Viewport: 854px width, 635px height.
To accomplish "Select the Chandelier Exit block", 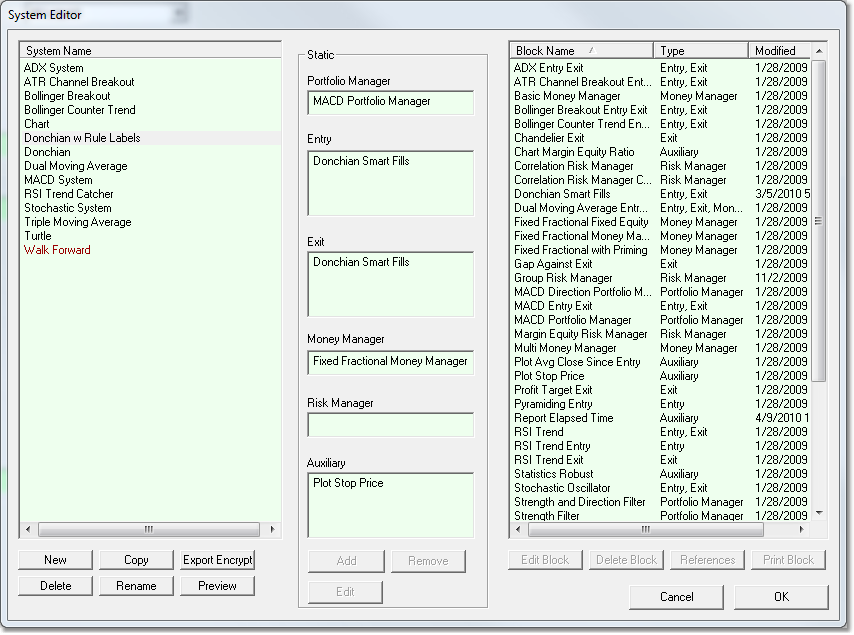I will pyautogui.click(x=549, y=138).
